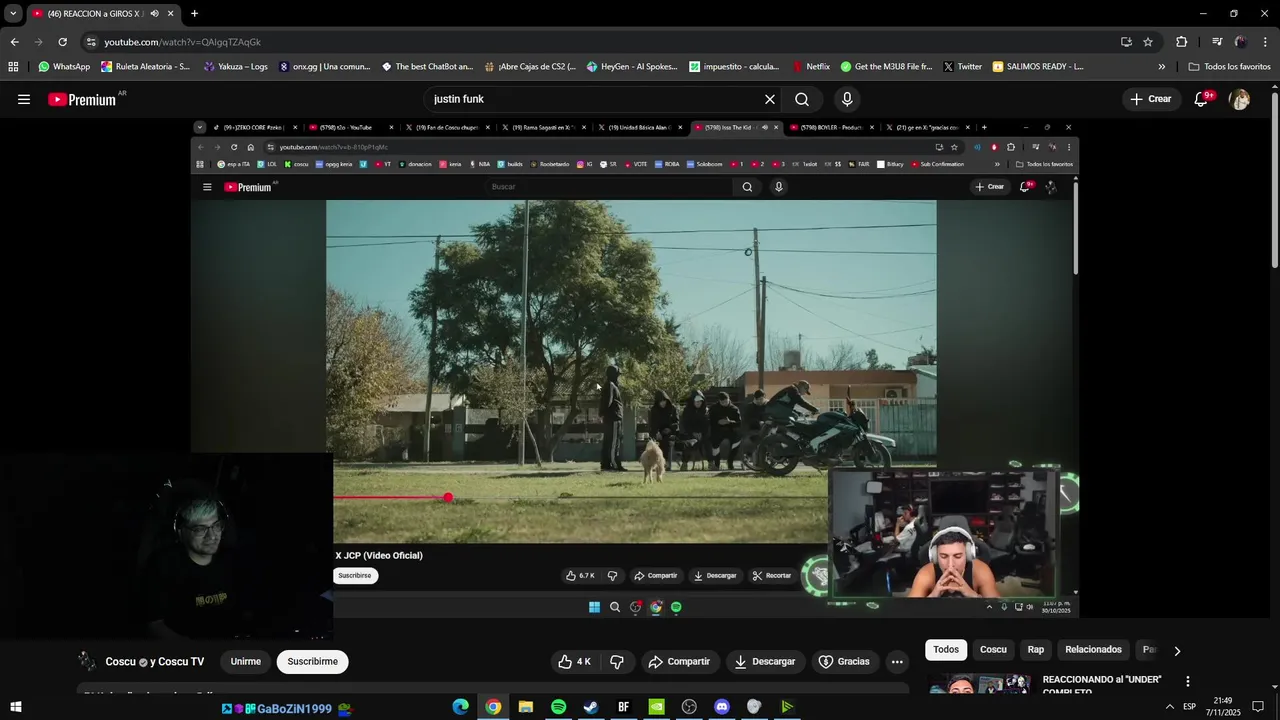Click Descargar below the video
1280x720 pixels.
(x=765, y=661)
